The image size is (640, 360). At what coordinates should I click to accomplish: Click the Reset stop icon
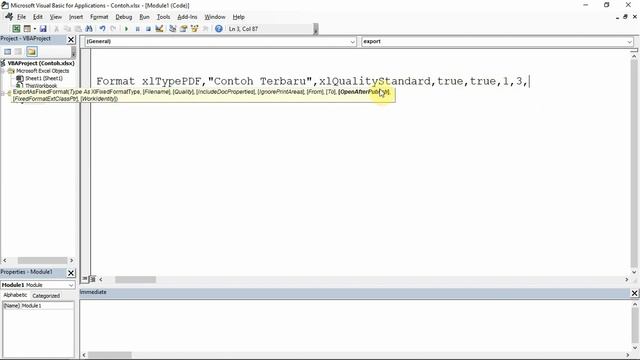pyautogui.click(x=148, y=29)
